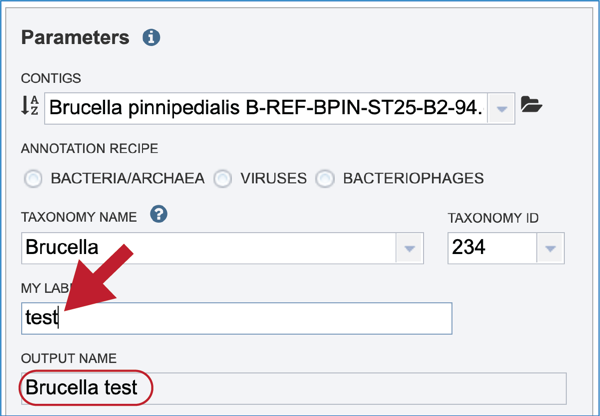Expand the Taxonomy ID dropdown arrow
The width and height of the screenshot is (600, 416).
click(x=550, y=248)
